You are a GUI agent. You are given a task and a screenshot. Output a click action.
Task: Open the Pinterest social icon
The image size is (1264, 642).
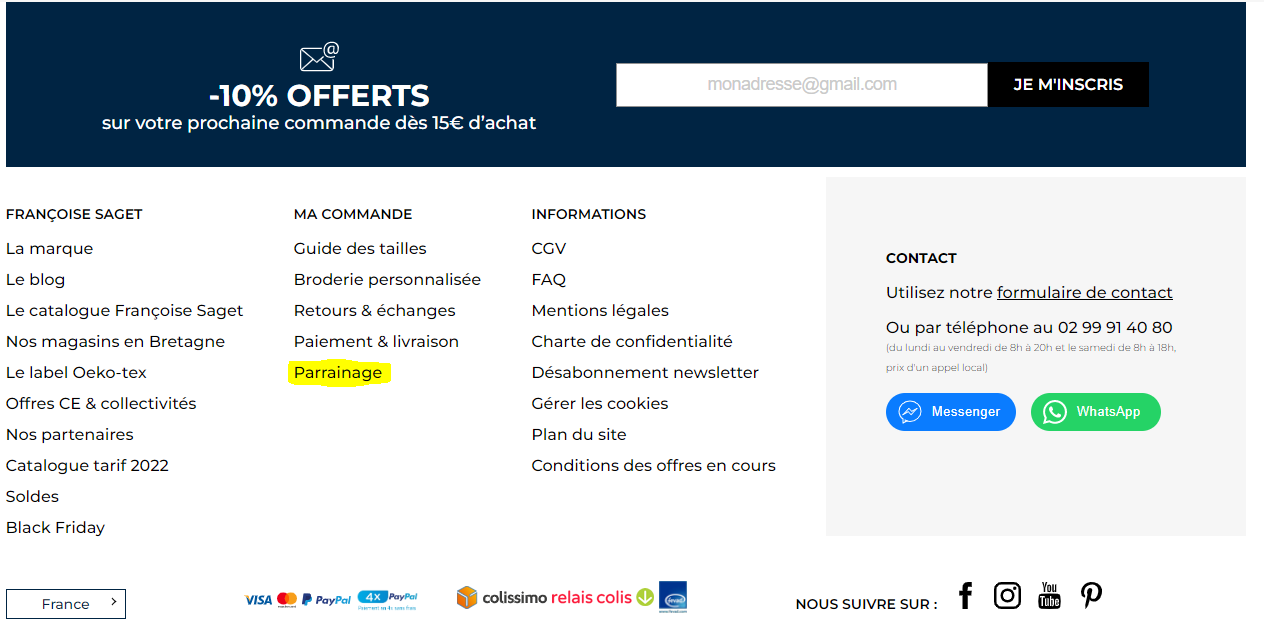[x=1091, y=596]
